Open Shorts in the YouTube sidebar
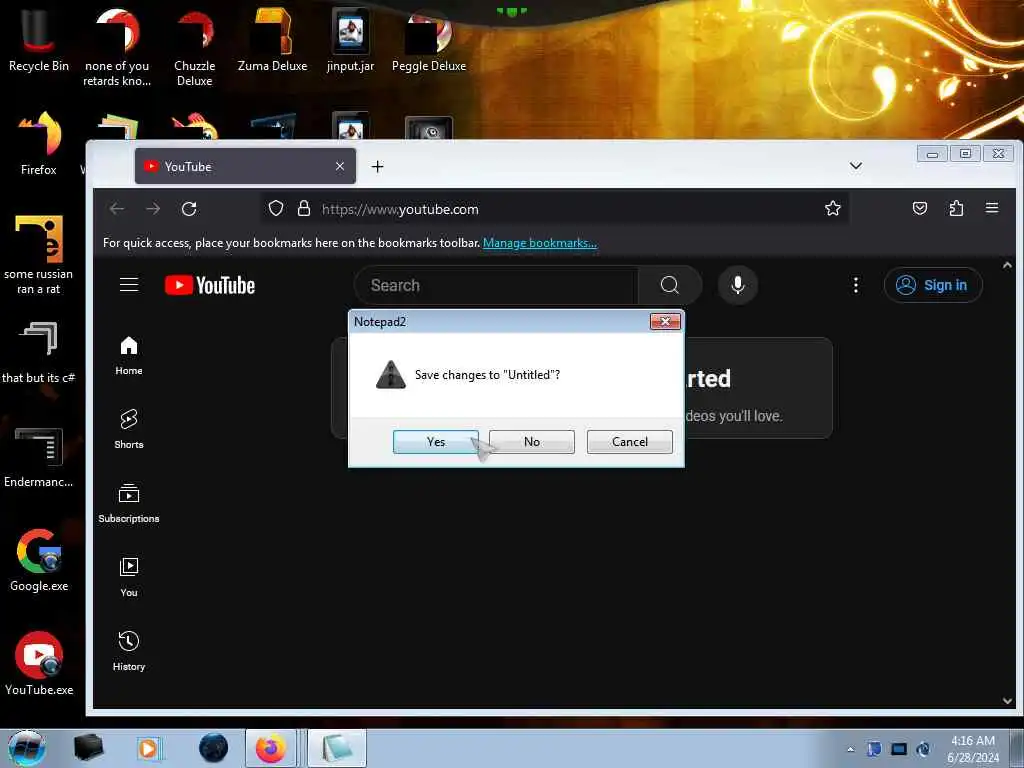 click(129, 429)
